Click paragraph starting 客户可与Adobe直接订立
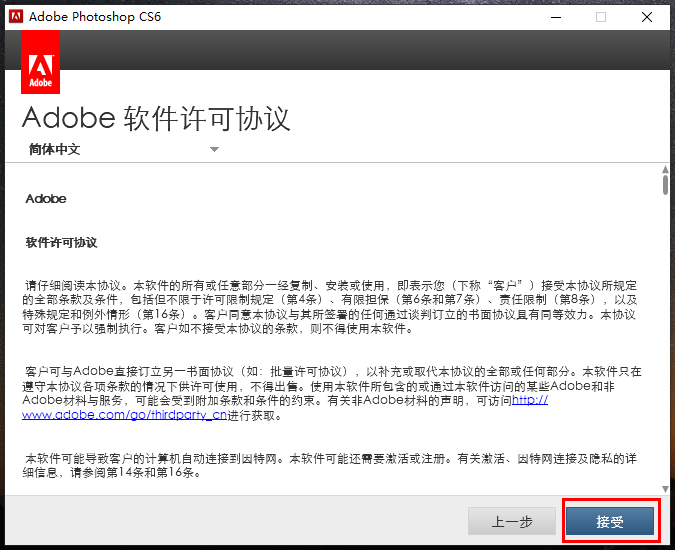675x550 pixels. pyautogui.click(x=332, y=393)
